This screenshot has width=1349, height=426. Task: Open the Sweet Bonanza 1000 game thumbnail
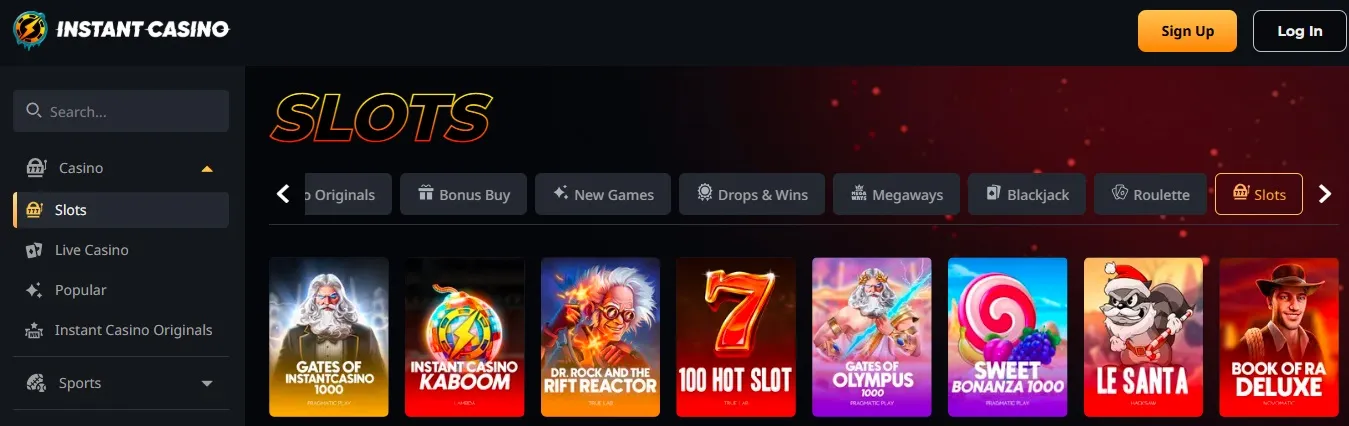pos(1007,337)
